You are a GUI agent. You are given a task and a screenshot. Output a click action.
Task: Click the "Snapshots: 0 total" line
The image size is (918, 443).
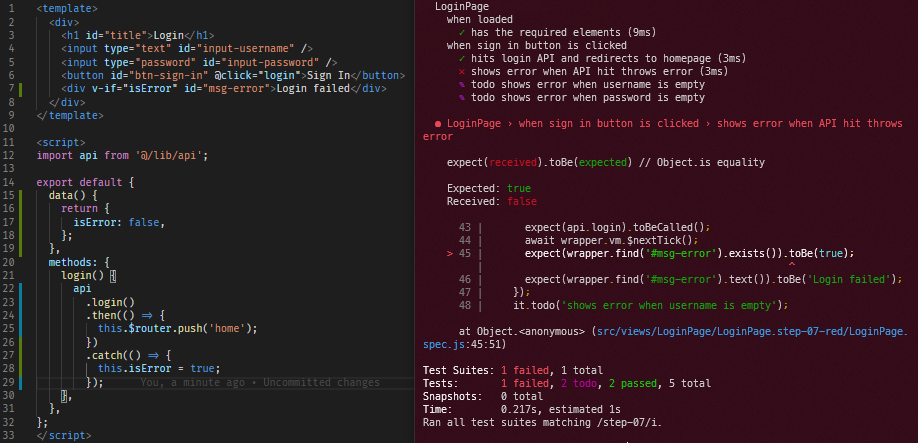484,396
